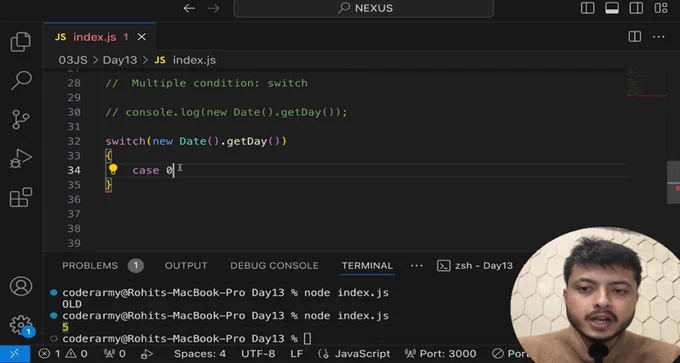Open the Run and Debug view
Screen dimensions: 680x363
20,159
